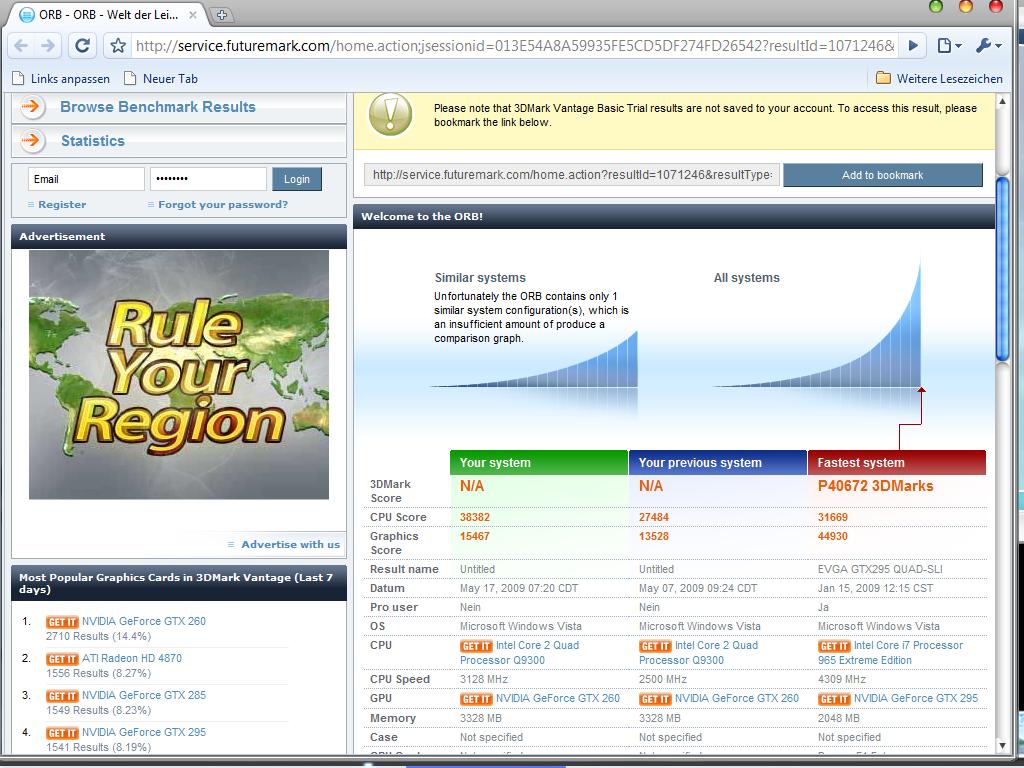The height and width of the screenshot is (768, 1024).
Task: Click the browser forward arrow
Action: click(48, 46)
